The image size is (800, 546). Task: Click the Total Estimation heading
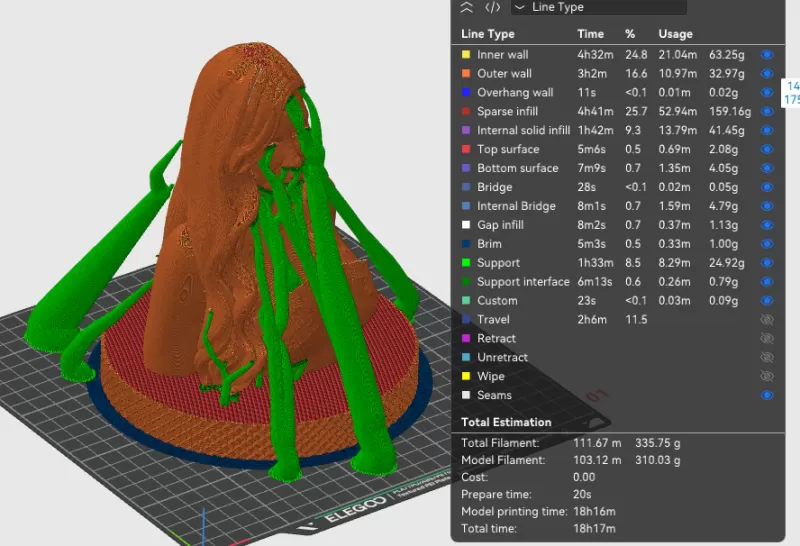tap(506, 422)
